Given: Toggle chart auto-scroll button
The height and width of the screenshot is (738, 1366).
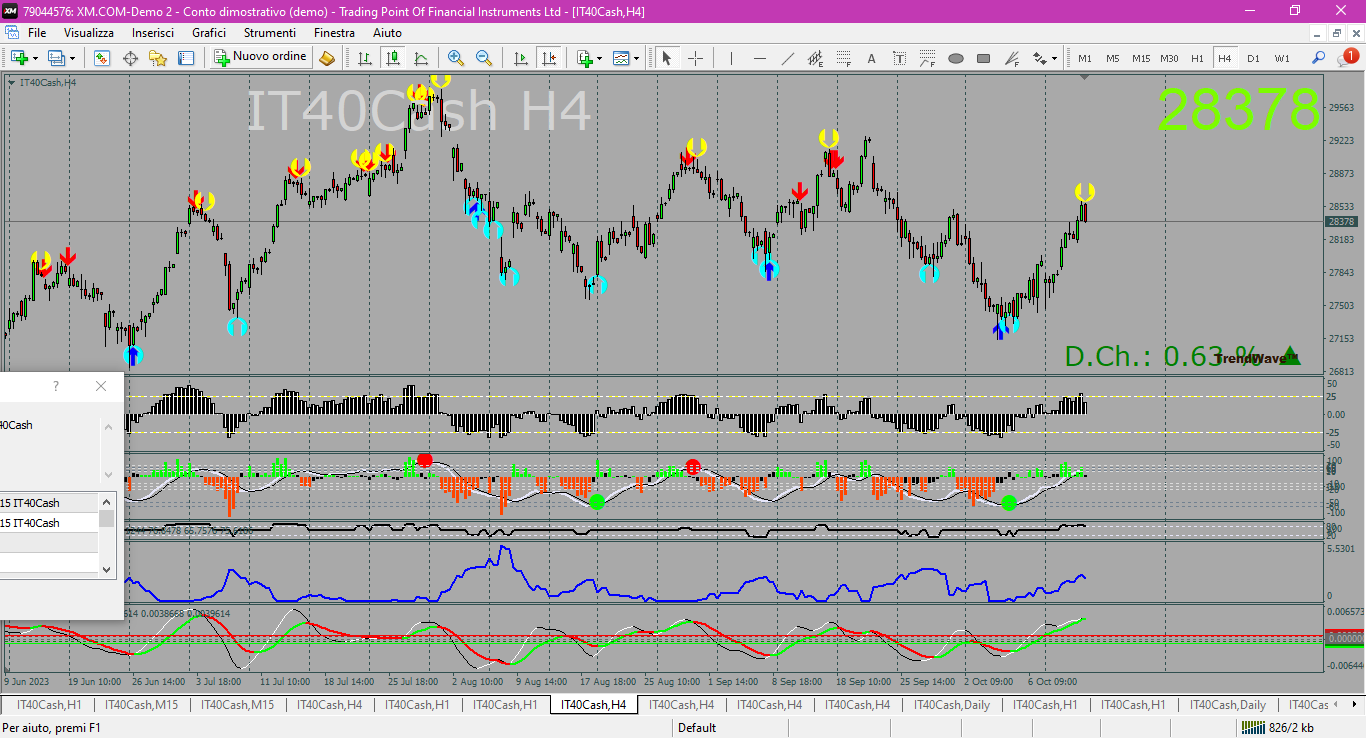Looking at the screenshot, I should tap(520, 58).
